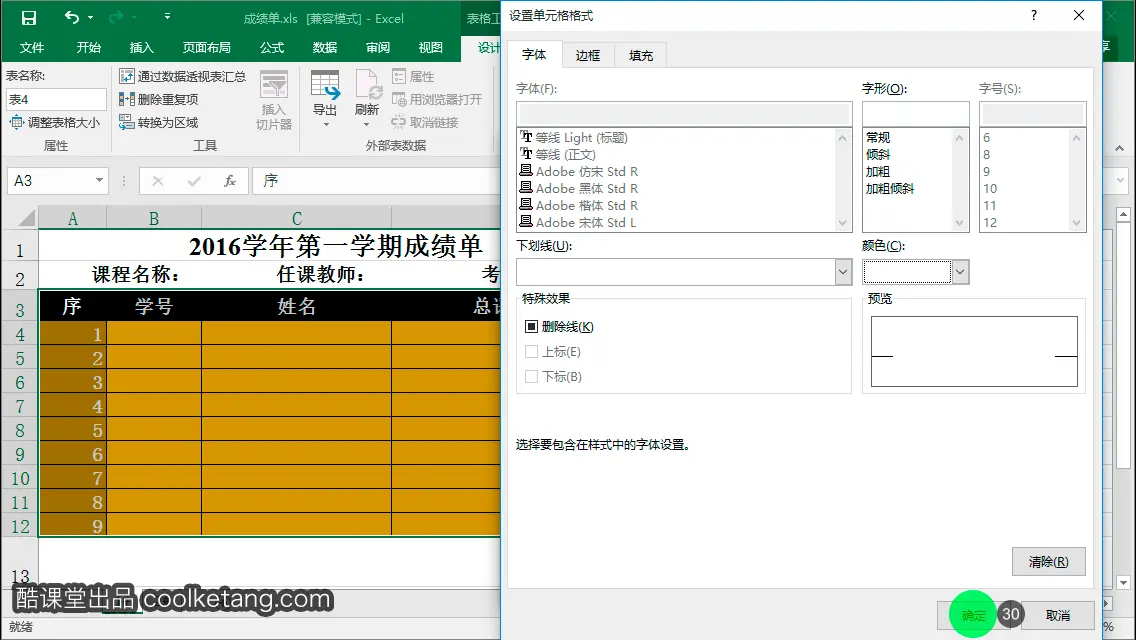Click the 属性 external data icon
Screen dimensions: 1136x640
[399, 76]
